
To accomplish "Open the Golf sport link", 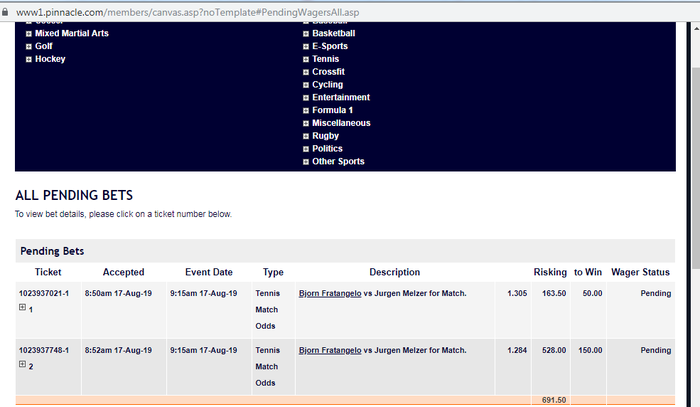I will click(44, 46).
